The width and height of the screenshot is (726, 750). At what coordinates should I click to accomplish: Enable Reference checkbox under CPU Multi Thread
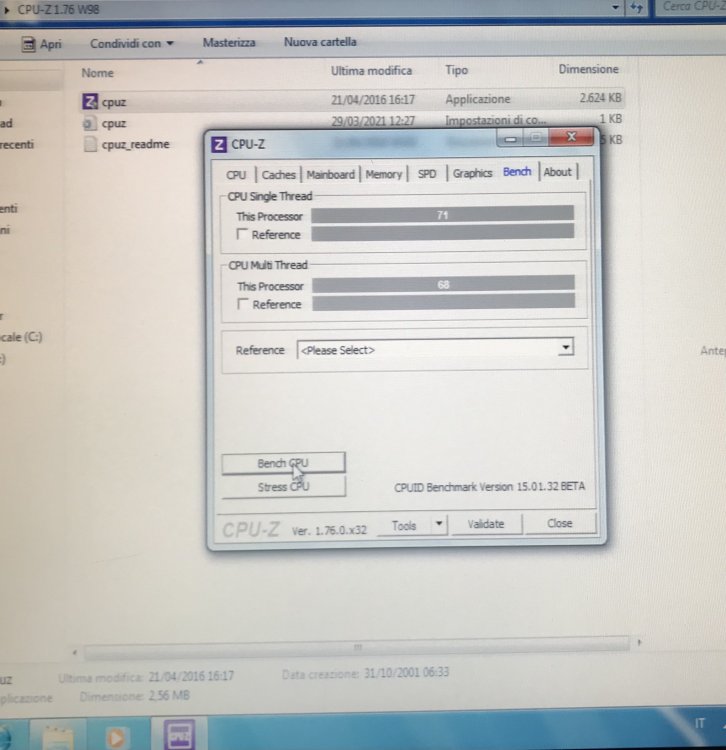point(242,304)
